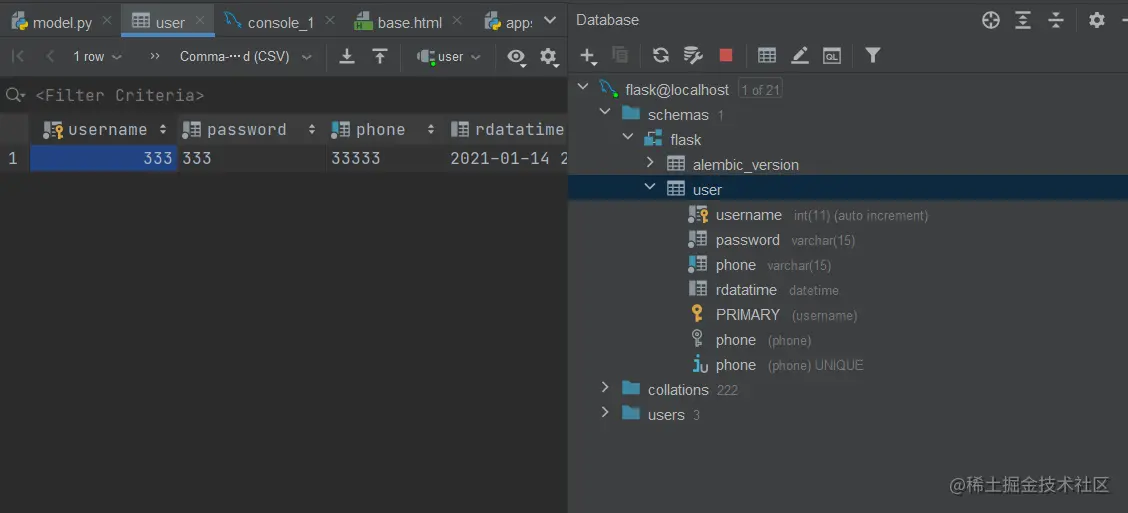
Task: Open data source properties wrench icon
Action: pyautogui.click(x=693, y=55)
